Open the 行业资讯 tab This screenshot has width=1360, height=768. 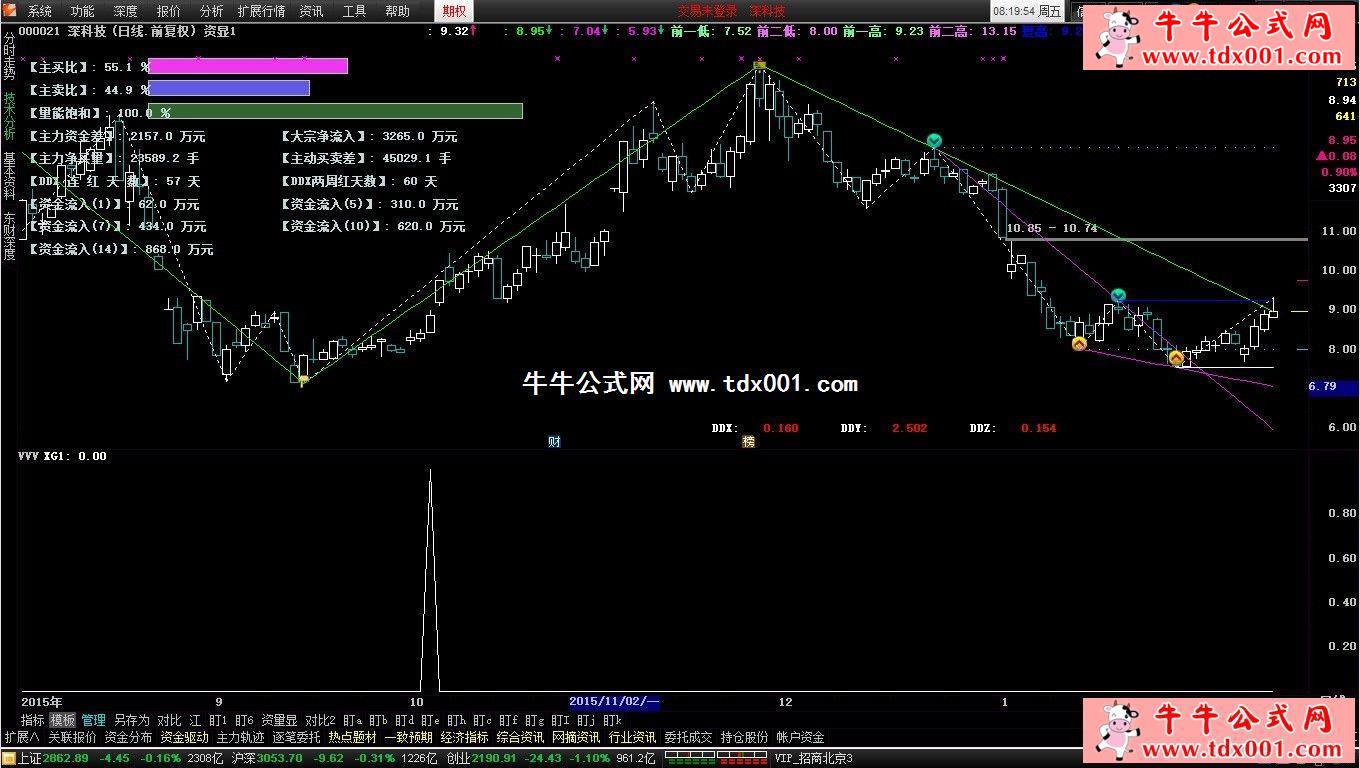[632, 737]
